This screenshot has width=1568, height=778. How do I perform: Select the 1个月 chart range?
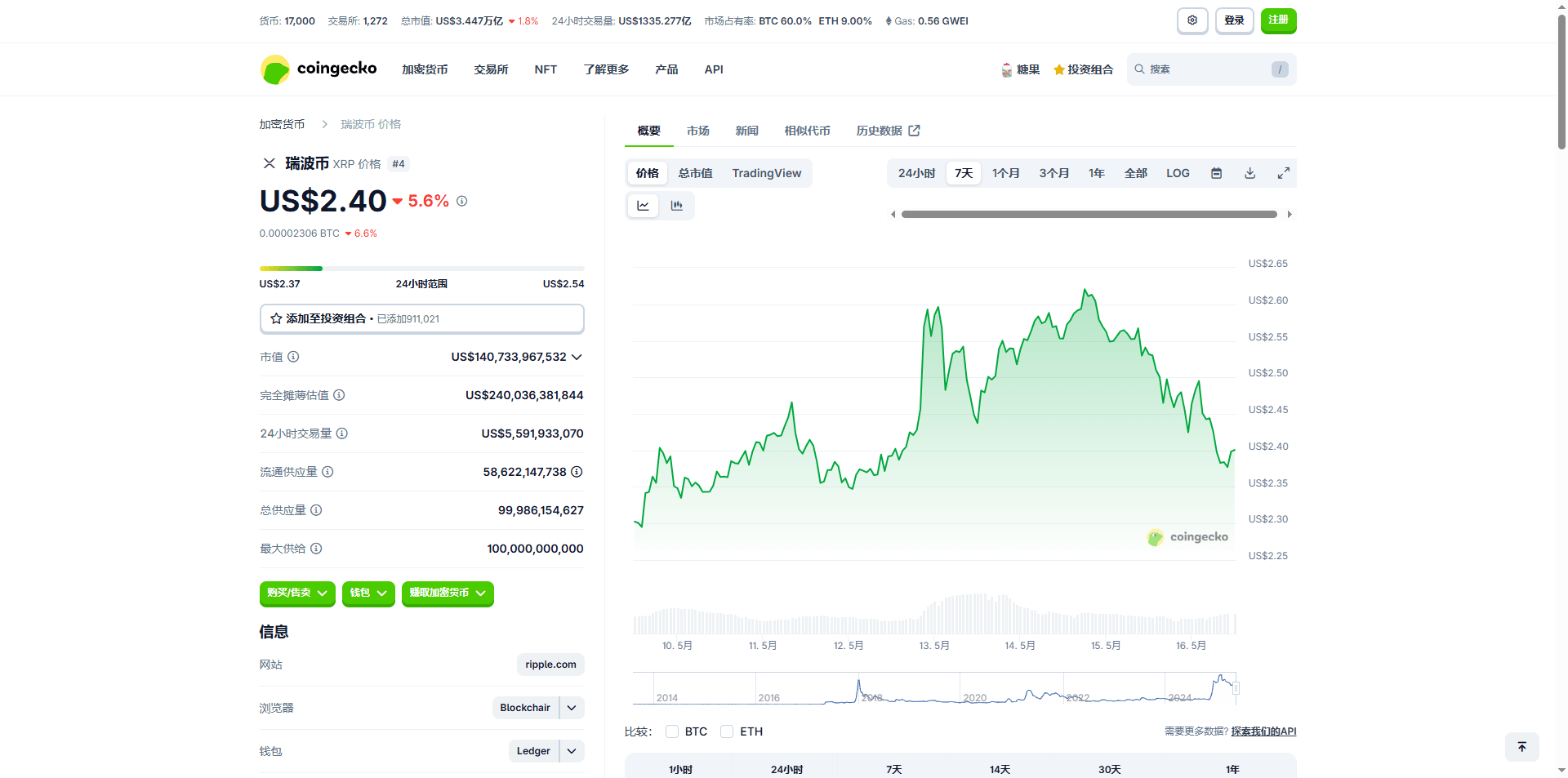click(1005, 173)
